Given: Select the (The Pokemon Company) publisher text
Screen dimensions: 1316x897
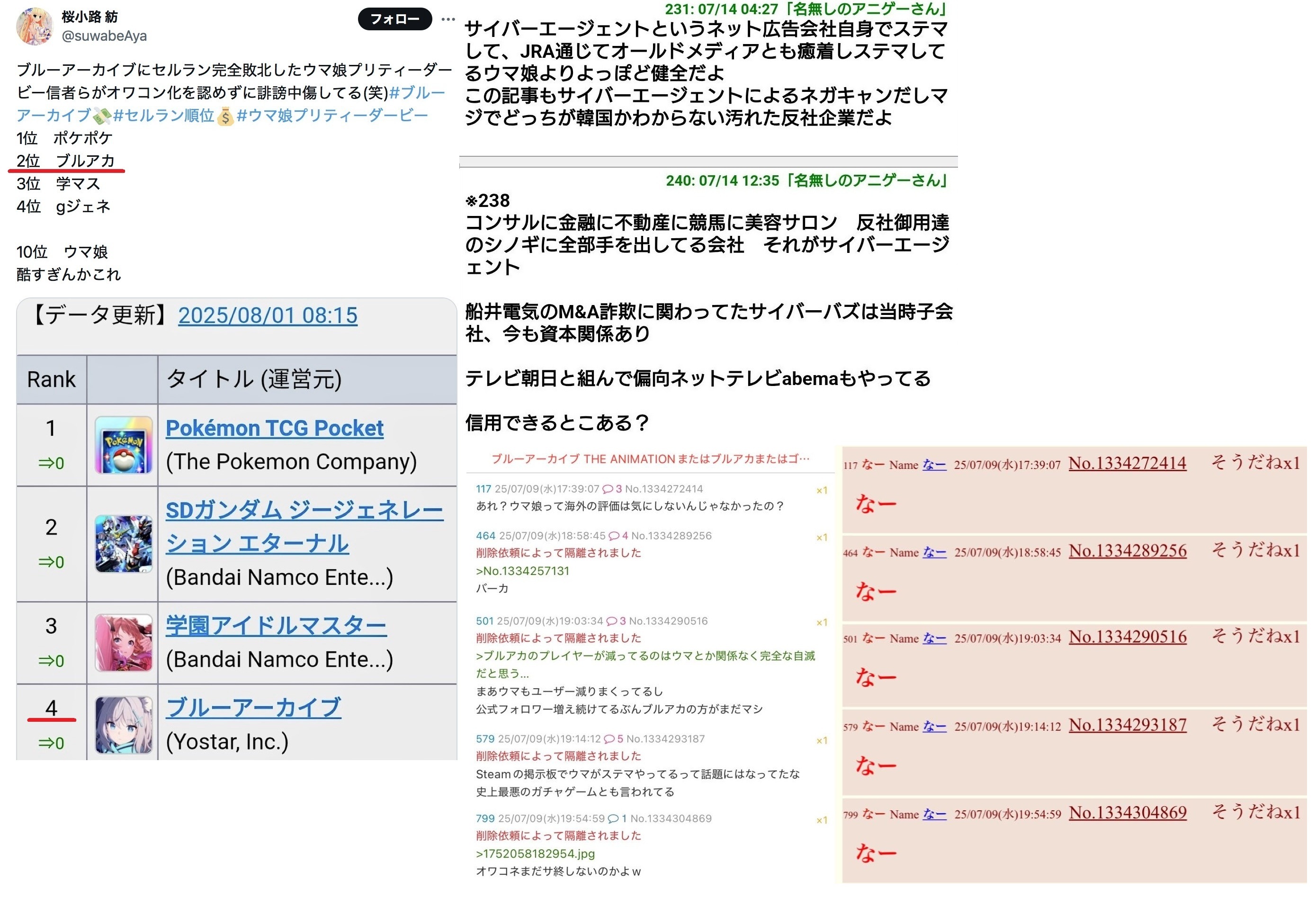Looking at the screenshot, I should click(x=291, y=462).
